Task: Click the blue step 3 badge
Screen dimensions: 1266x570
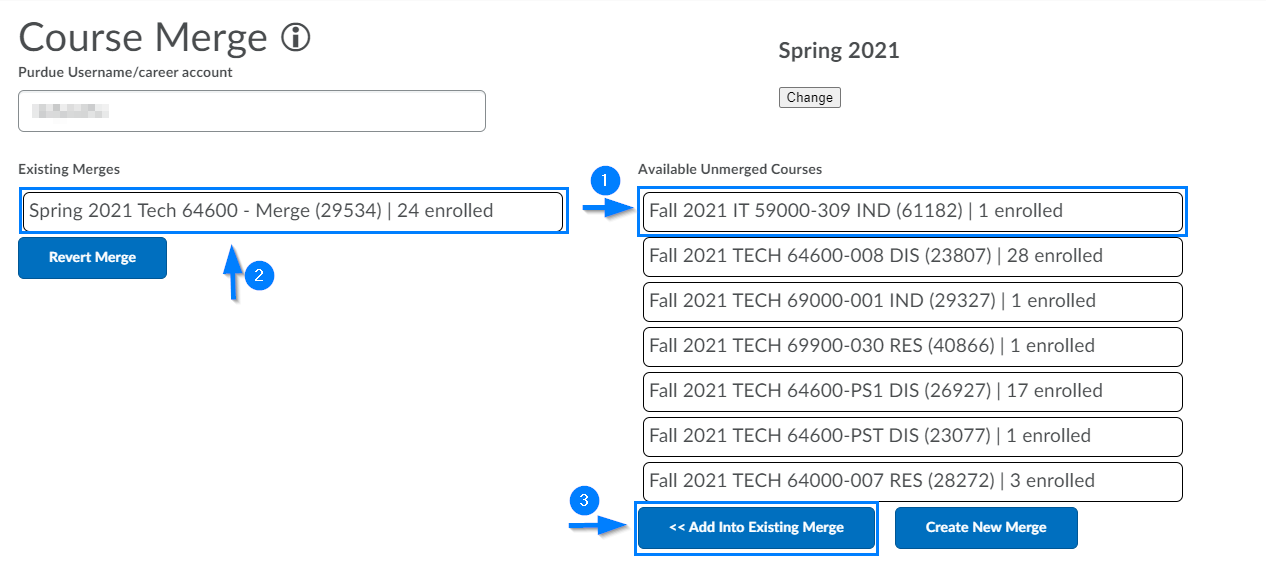Action: 584,500
